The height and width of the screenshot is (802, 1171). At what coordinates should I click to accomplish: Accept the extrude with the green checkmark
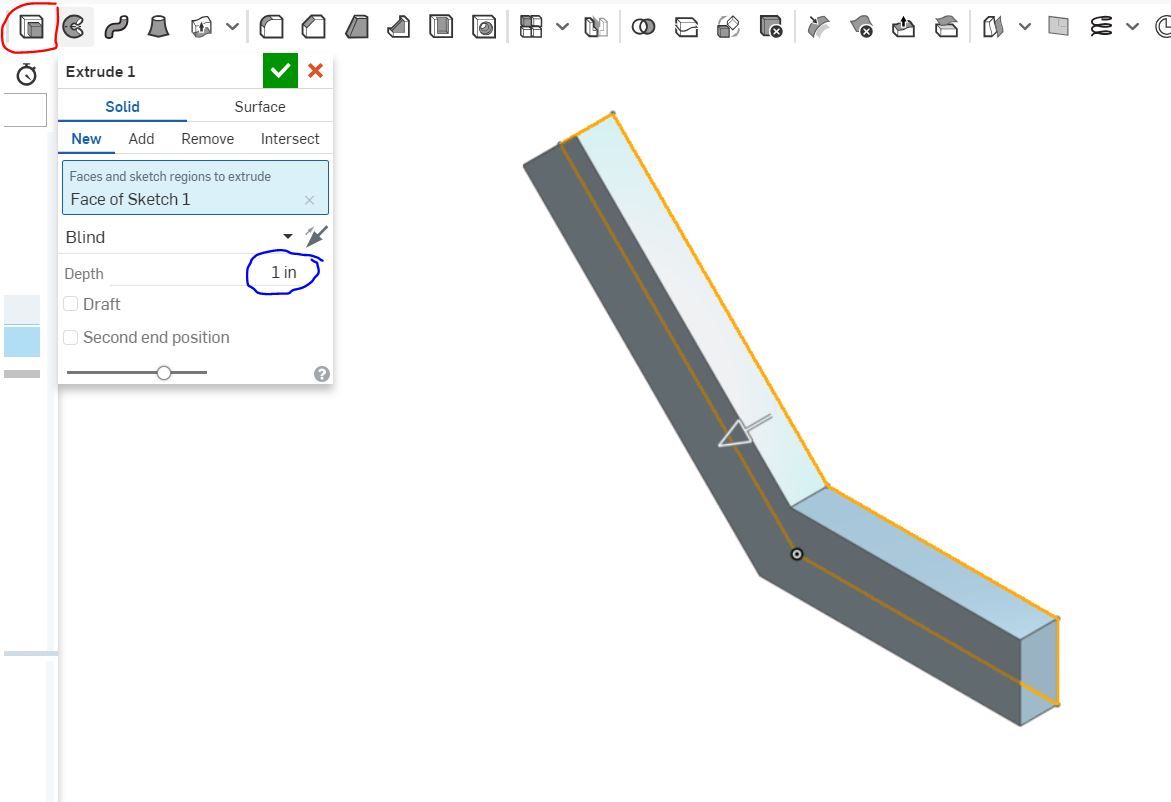(x=280, y=70)
